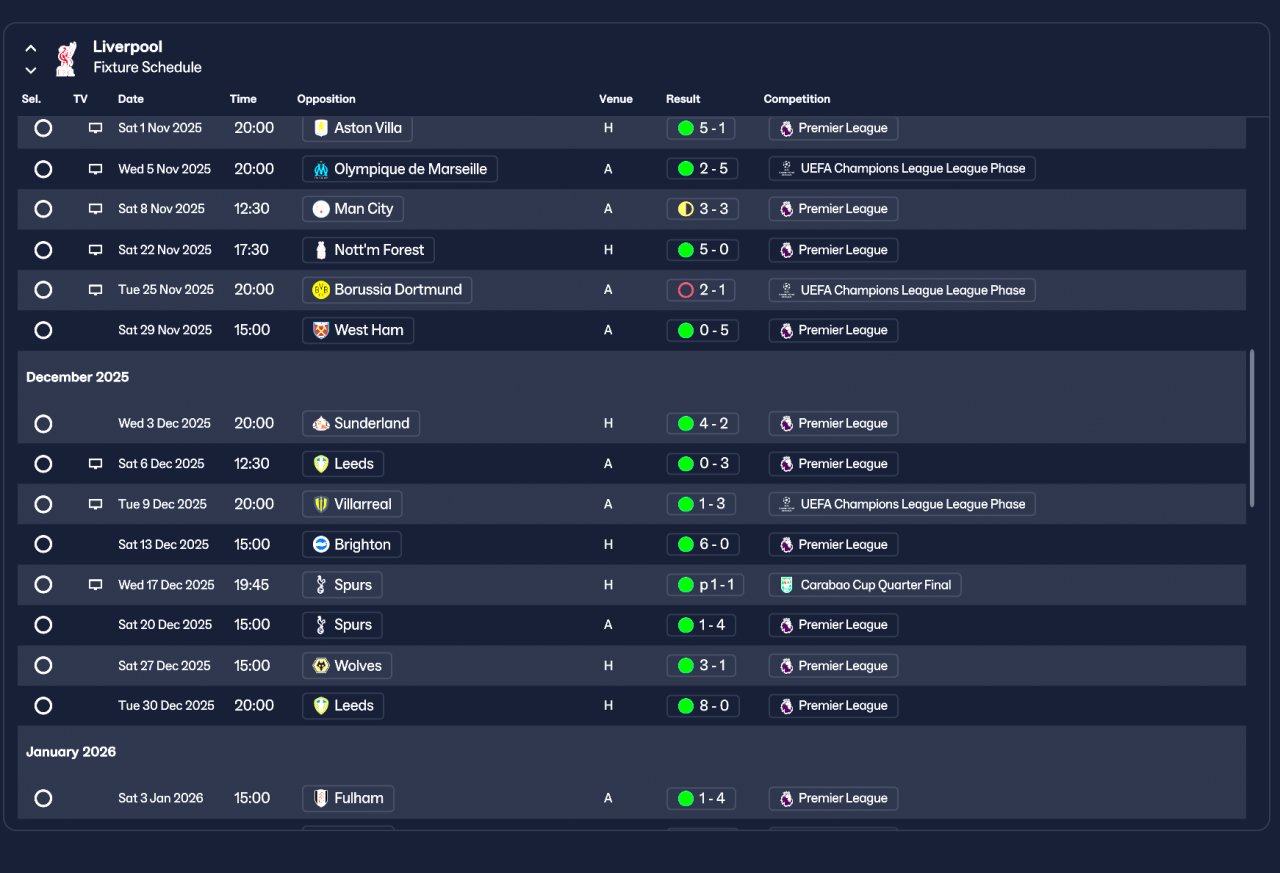Viewport: 1280px width, 873px height.
Task: Open the Borussia Dortmund opposition button
Action: 387,290
